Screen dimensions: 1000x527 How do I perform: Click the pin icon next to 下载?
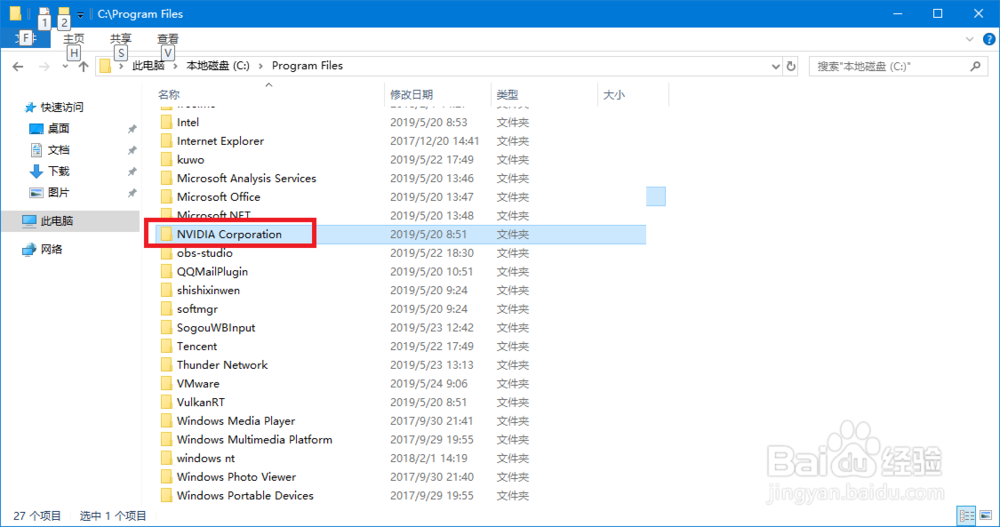132,172
